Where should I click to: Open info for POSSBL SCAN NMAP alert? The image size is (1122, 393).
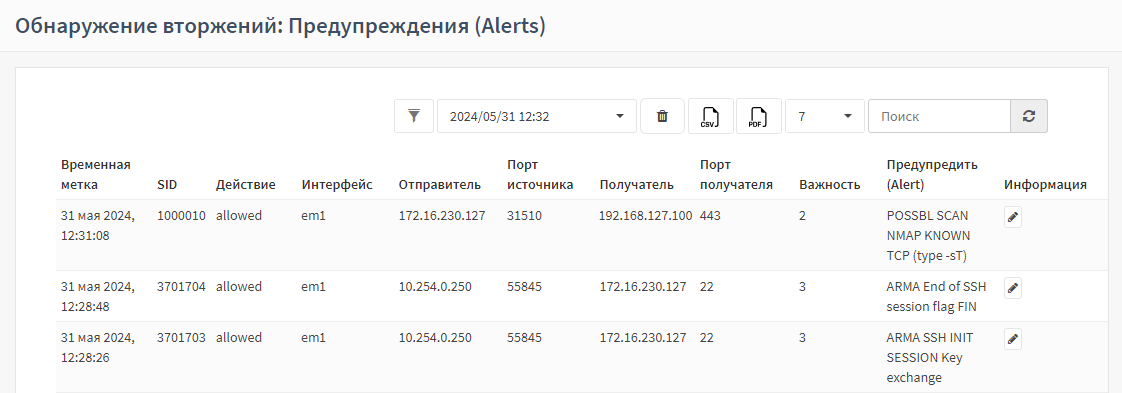click(1013, 218)
